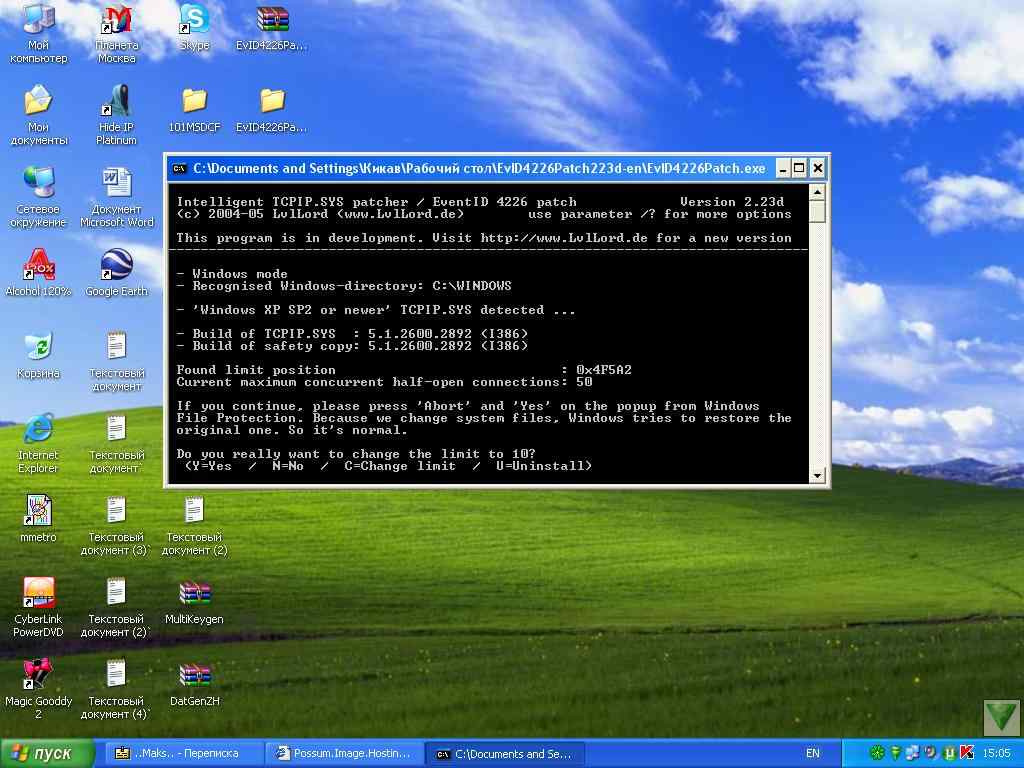Screen dimensions: 1024x768
Task: Launch the Magic Gooddy 2 shortcut
Action: (39, 688)
